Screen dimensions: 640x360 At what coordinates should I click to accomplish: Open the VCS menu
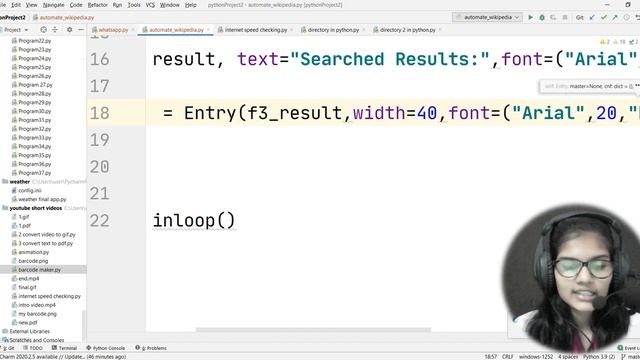point(150,5)
